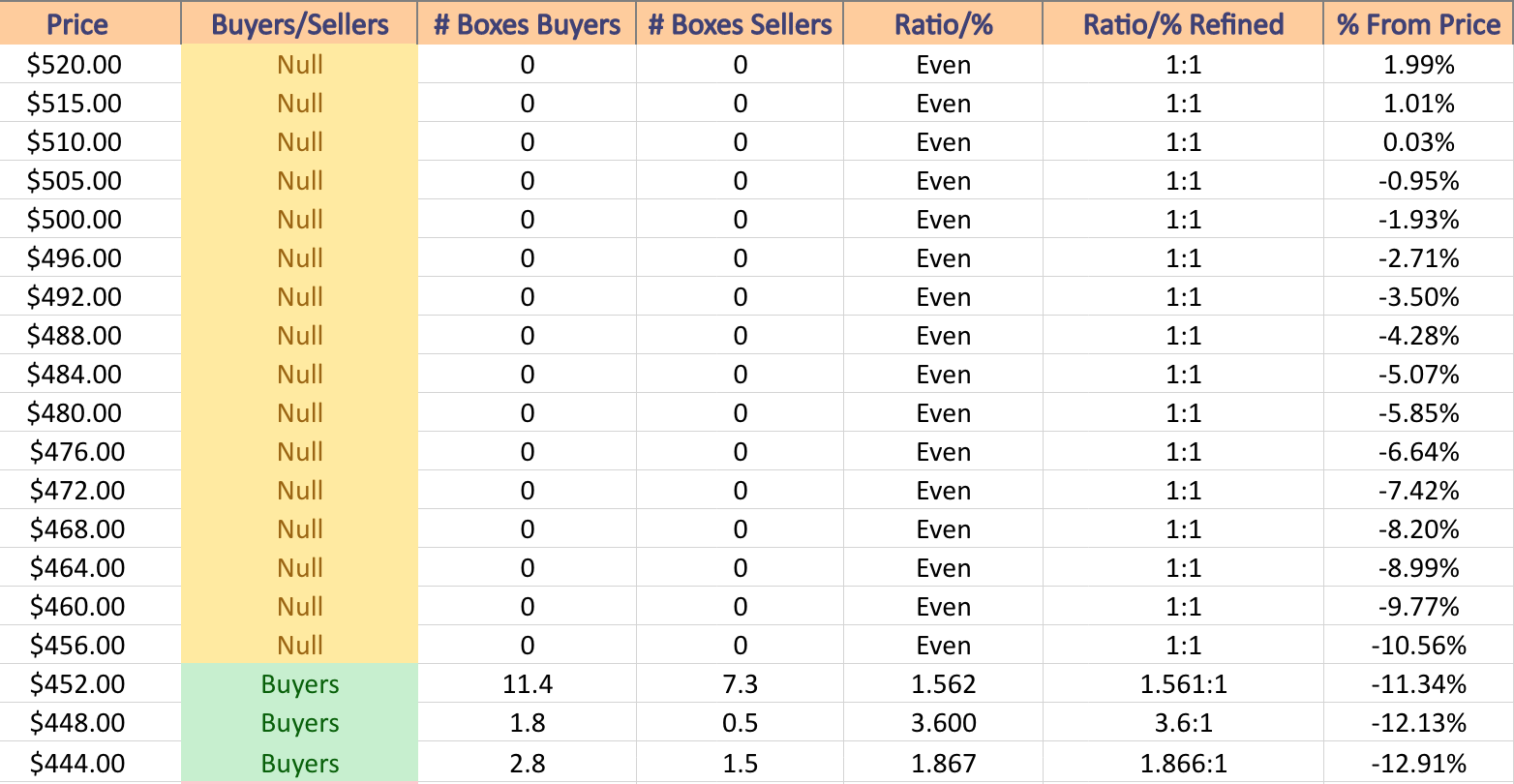Image resolution: width=1514 pixels, height=784 pixels.
Task: Click the 7.3 boxes sellers value
Action: (x=740, y=684)
